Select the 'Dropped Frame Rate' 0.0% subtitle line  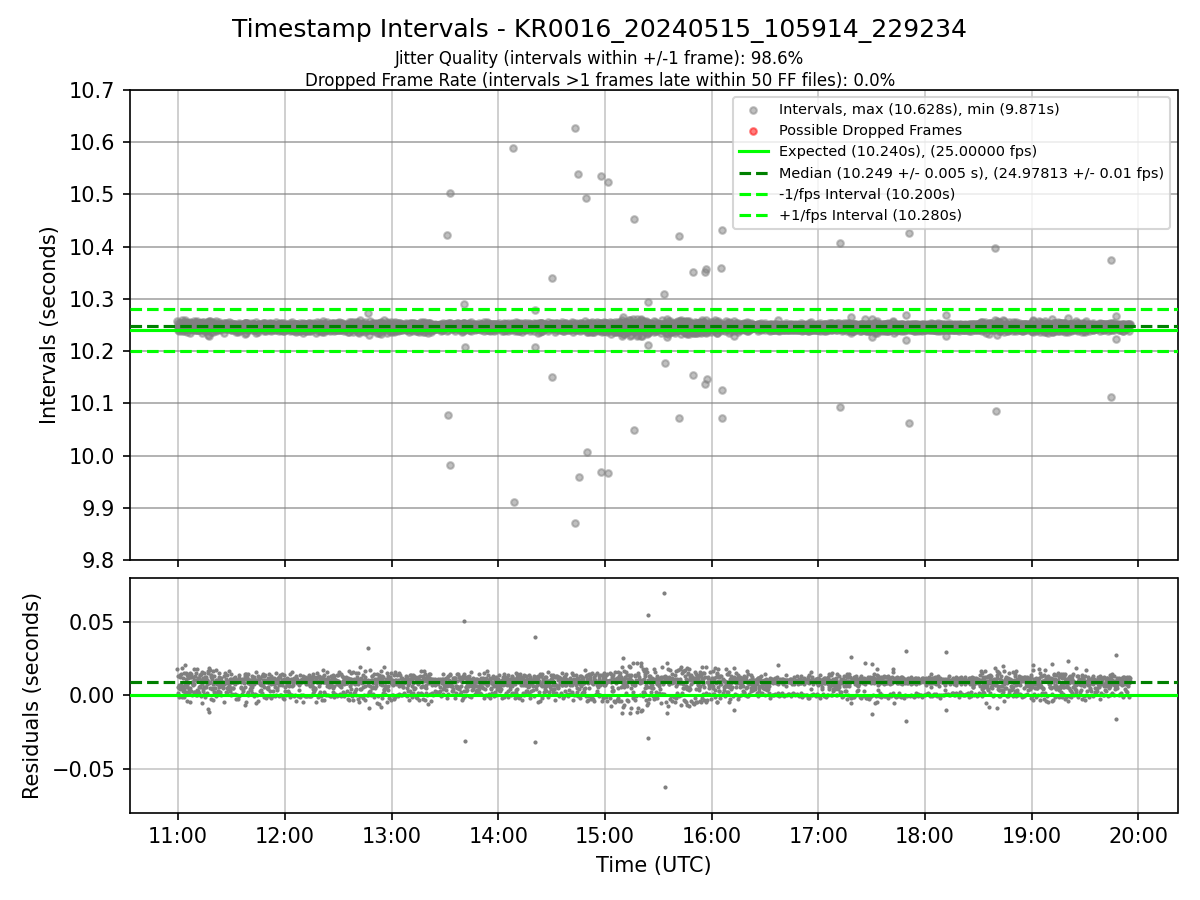[x=599, y=80]
